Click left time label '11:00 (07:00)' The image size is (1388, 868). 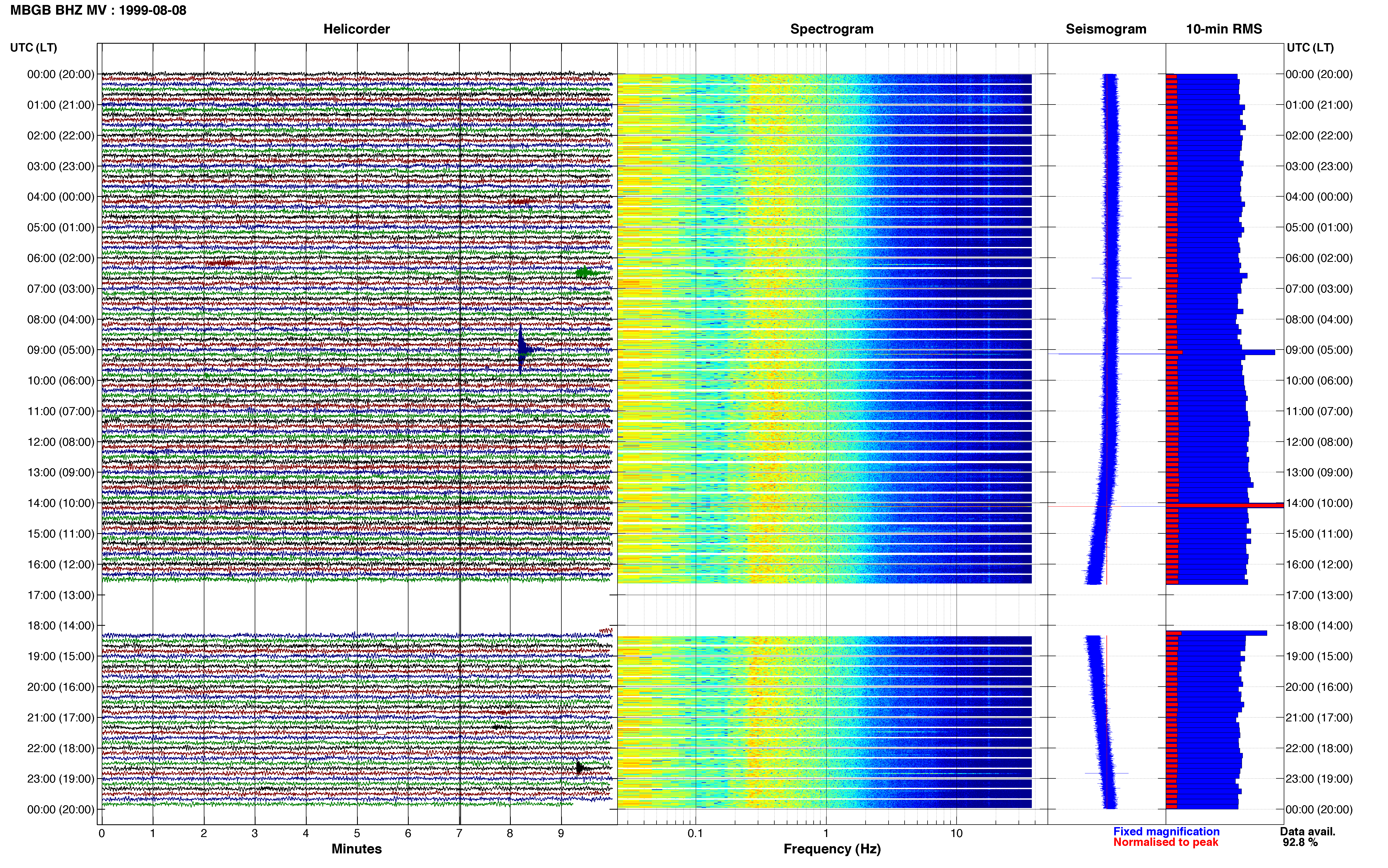coord(61,411)
